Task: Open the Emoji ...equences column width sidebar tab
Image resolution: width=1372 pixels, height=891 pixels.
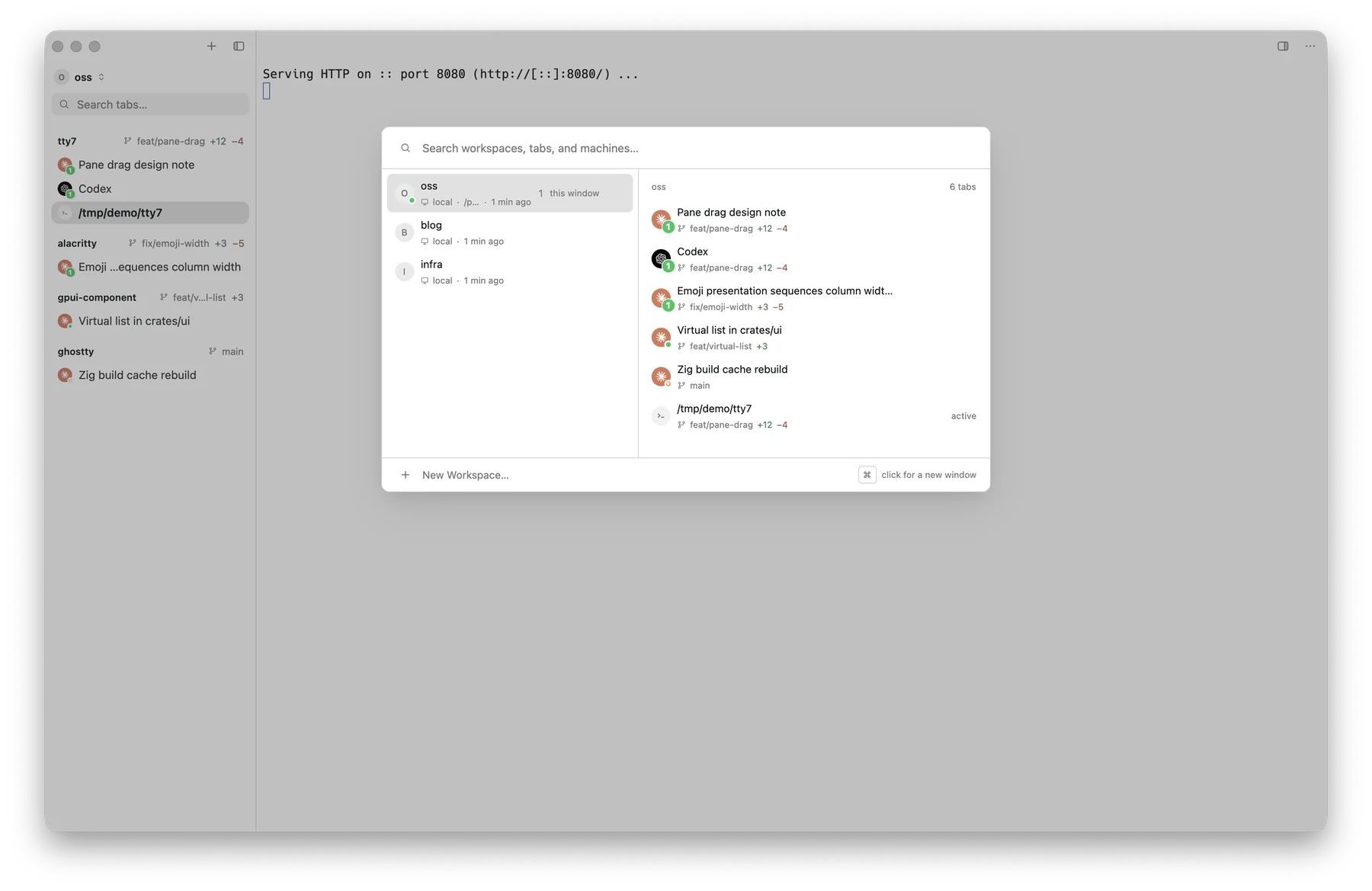Action: tap(150, 267)
